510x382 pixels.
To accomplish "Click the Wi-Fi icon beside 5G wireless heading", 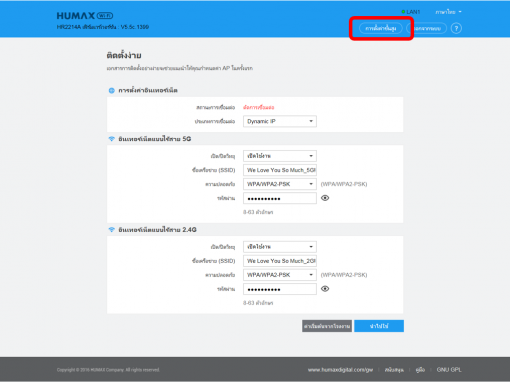I will (x=112, y=139).
